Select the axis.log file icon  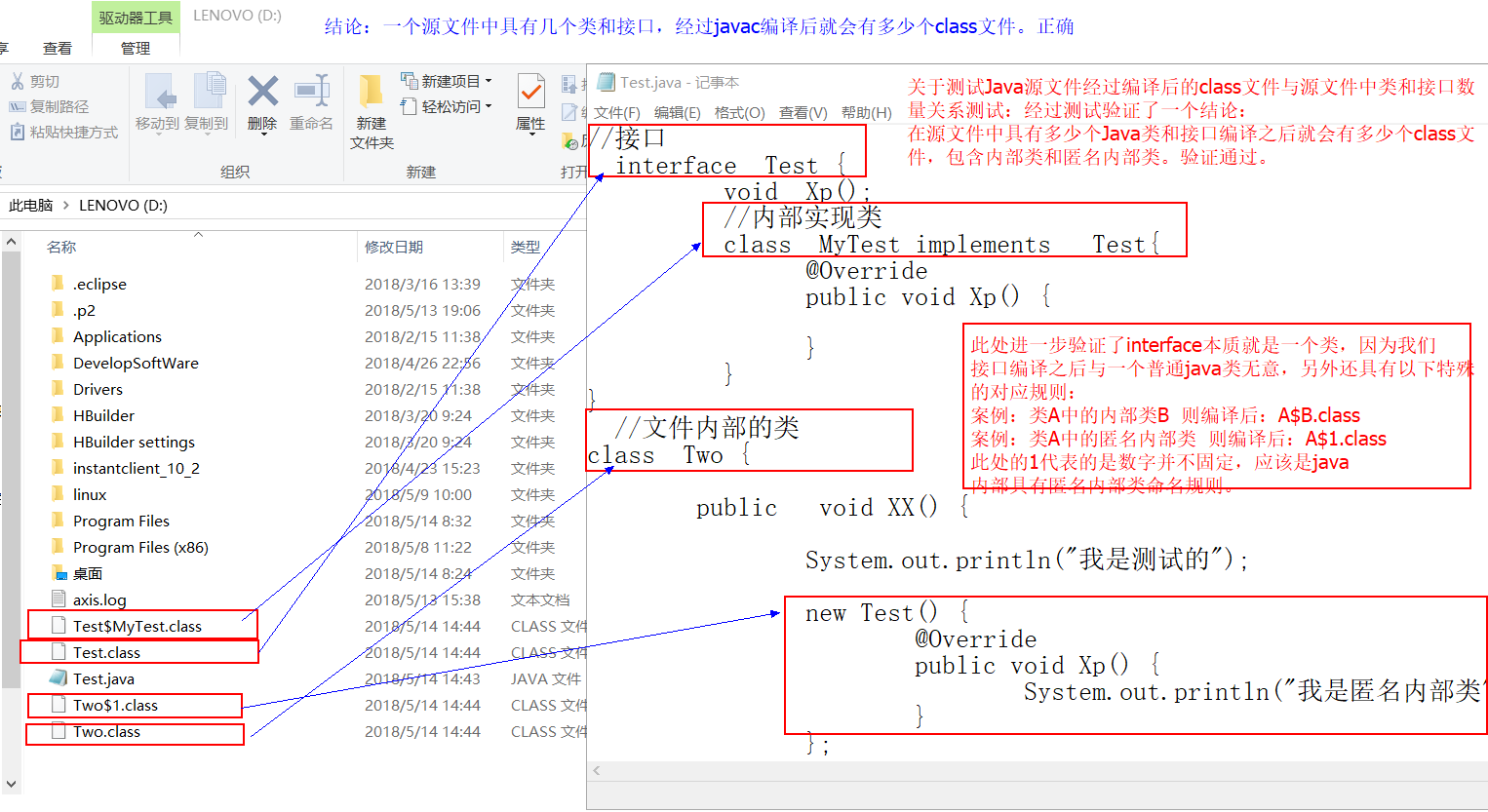click(x=58, y=599)
